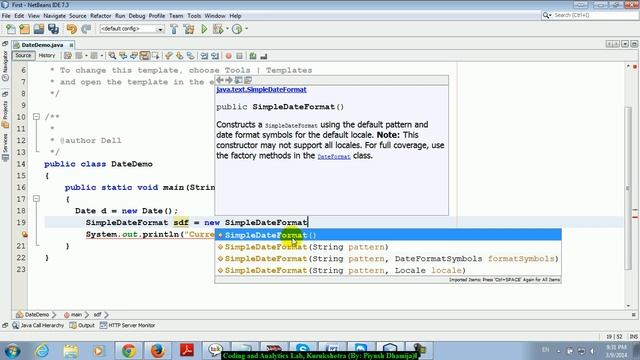Click the Open Project toolbar icon
Viewport: 640px width, 360px height.
coord(39,29)
